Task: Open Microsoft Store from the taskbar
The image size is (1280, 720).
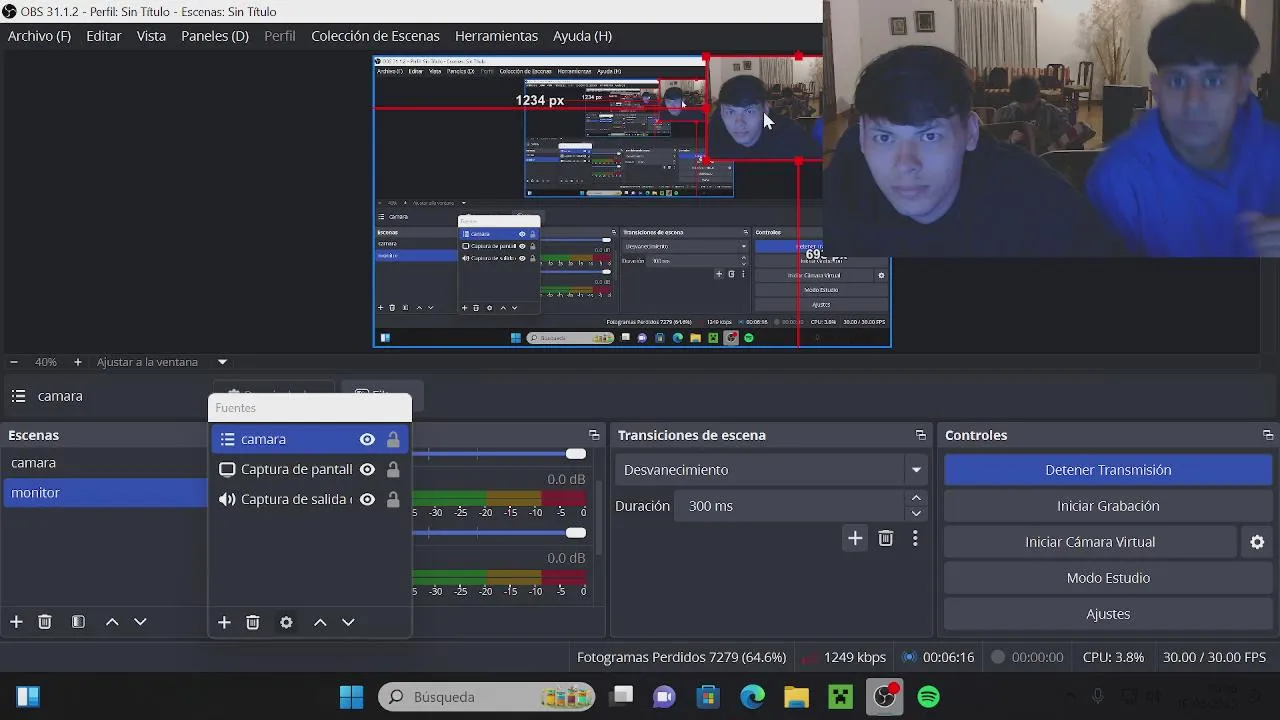Action: pos(708,697)
